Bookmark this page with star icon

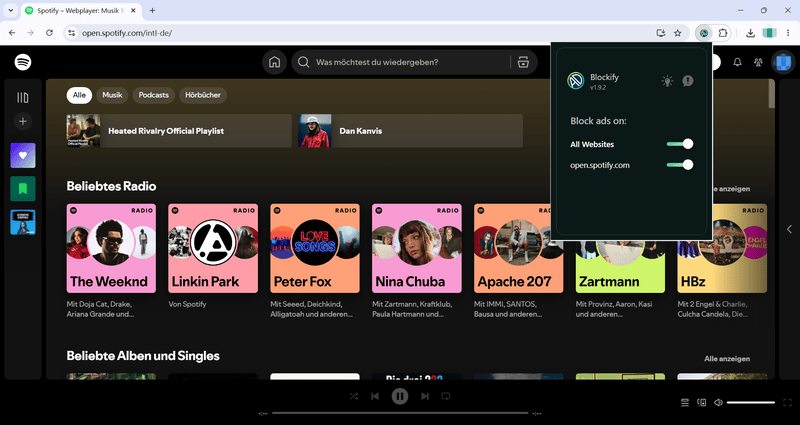[x=678, y=33]
